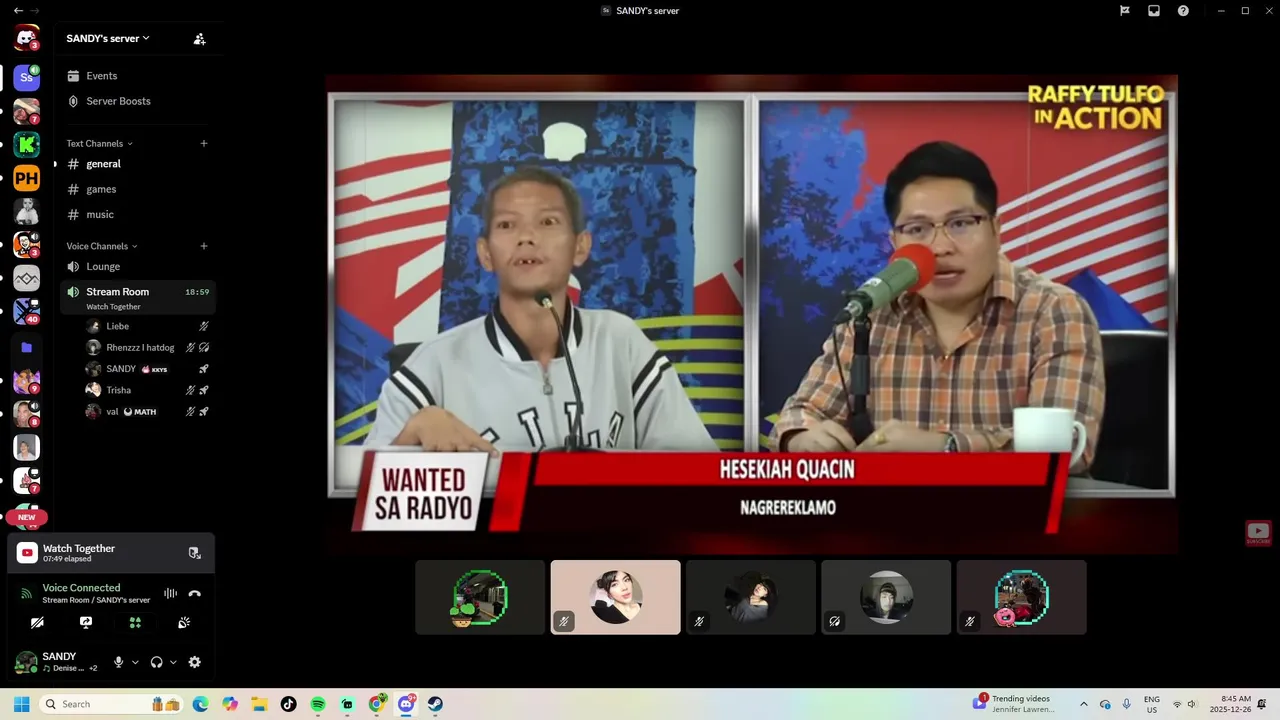
Task: Click the Windows taskbar search box
Action: [x=110, y=704]
